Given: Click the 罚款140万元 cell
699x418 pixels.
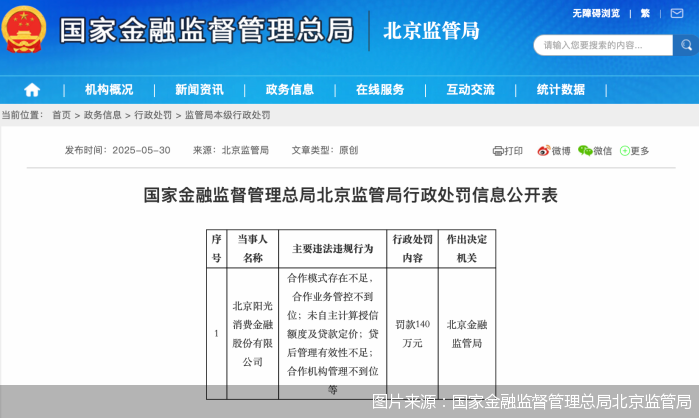Looking at the screenshot, I should (x=412, y=333).
